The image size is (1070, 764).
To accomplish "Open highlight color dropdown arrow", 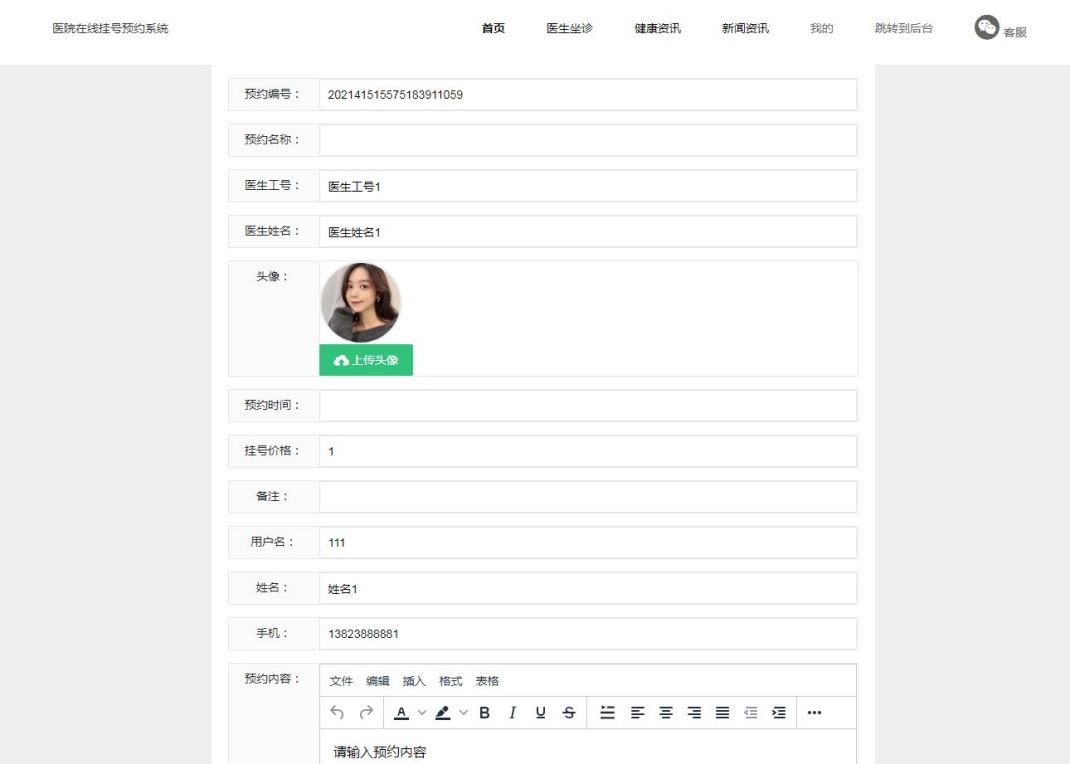I will coord(463,712).
